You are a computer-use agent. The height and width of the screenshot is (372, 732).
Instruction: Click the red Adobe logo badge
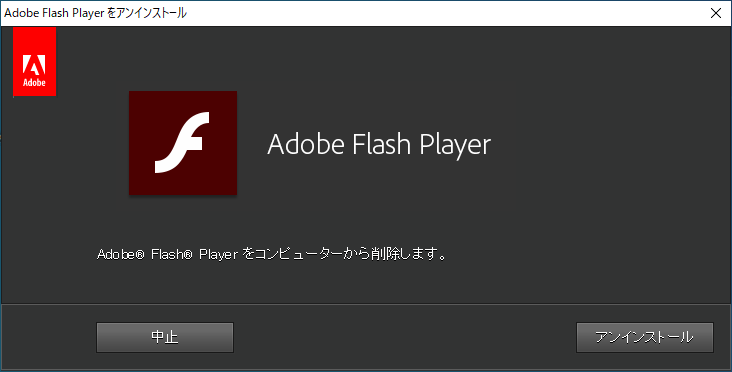35,62
